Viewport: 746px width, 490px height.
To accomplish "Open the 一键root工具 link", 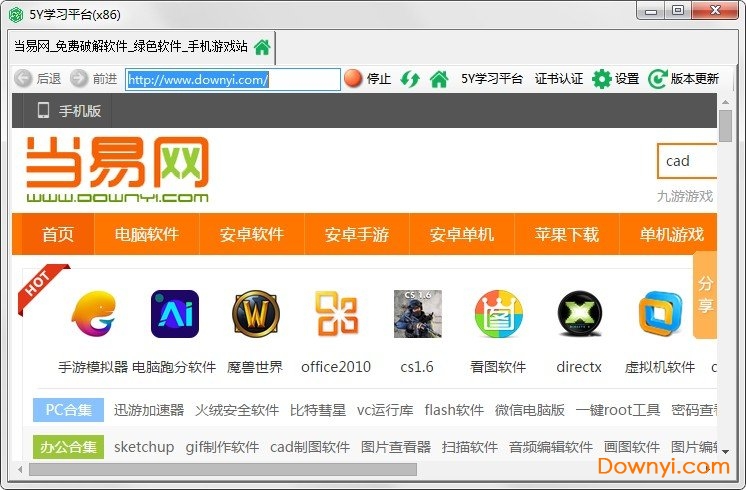I will [x=618, y=410].
